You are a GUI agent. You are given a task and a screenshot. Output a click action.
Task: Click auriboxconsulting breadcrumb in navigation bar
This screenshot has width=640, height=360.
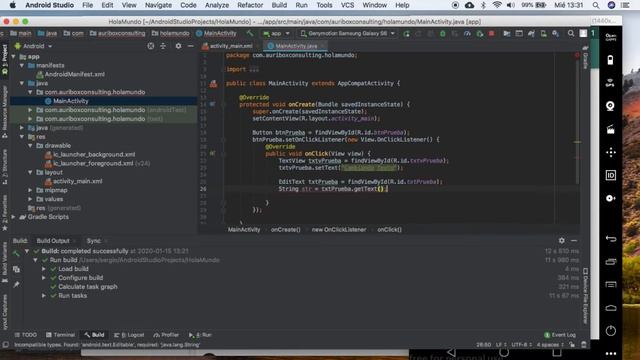click(118, 33)
